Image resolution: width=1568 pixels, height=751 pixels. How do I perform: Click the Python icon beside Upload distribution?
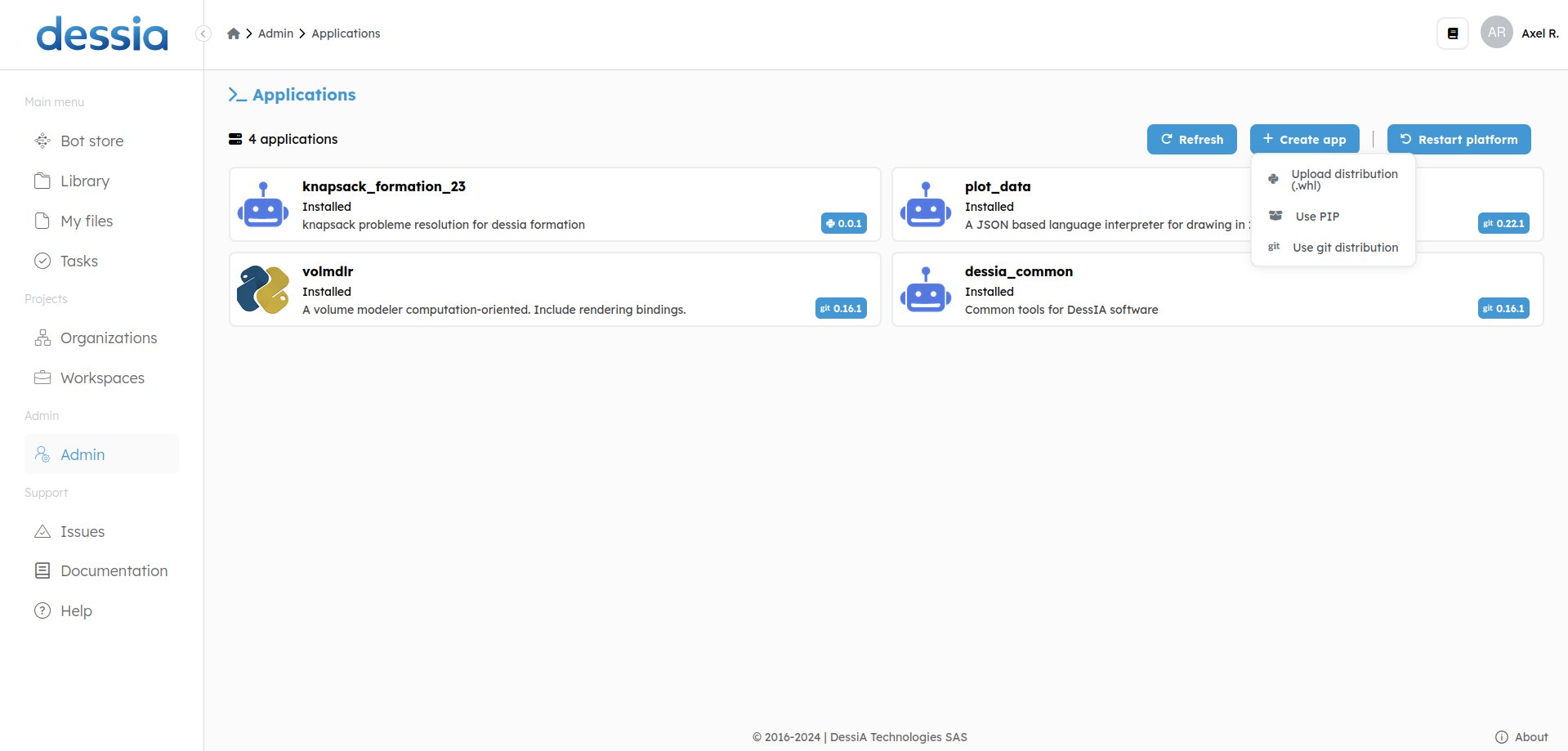(x=1273, y=179)
